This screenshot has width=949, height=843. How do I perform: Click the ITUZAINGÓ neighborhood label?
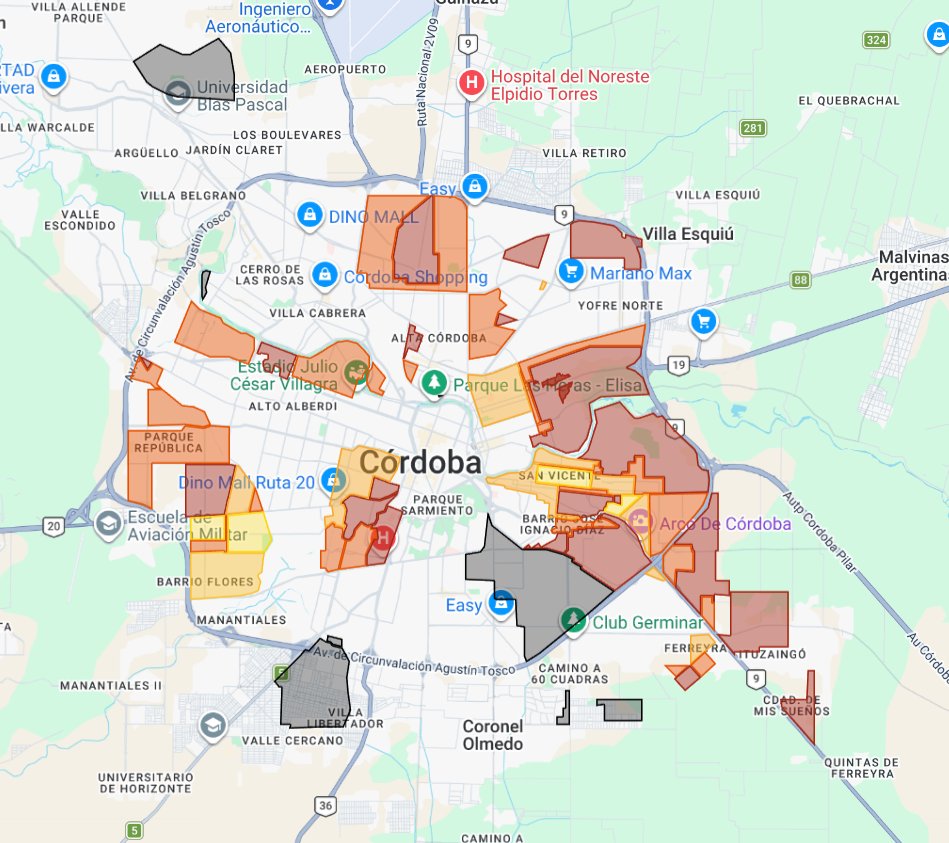click(769, 654)
